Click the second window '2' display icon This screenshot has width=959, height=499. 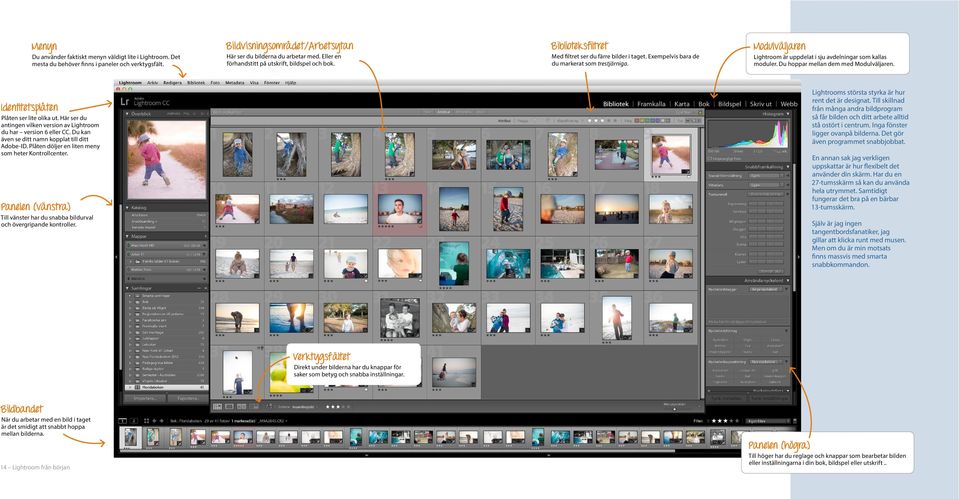tap(134, 421)
